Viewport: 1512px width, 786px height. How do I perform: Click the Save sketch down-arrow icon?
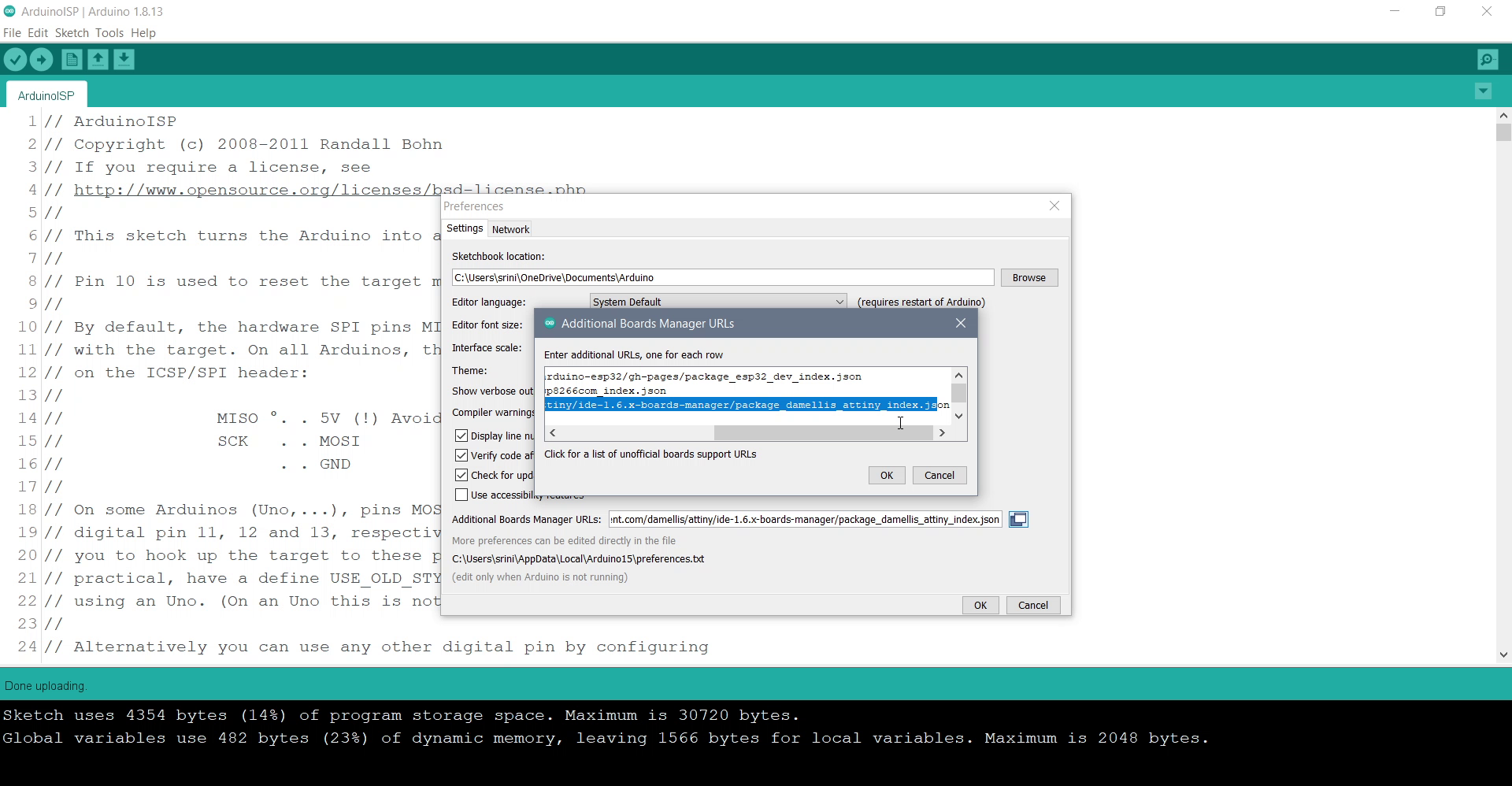(124, 60)
